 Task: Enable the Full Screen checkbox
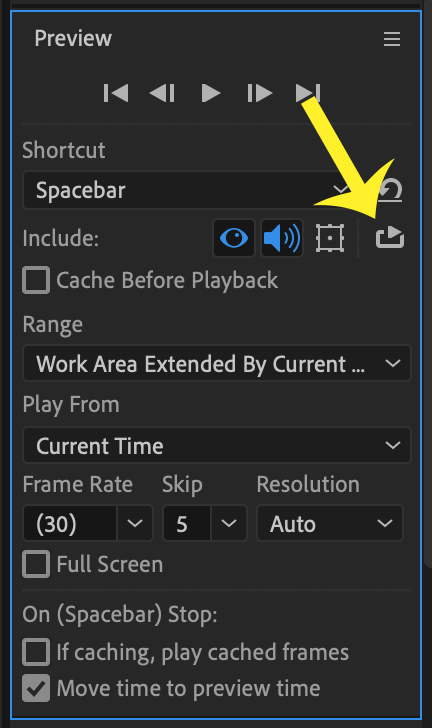[36, 564]
